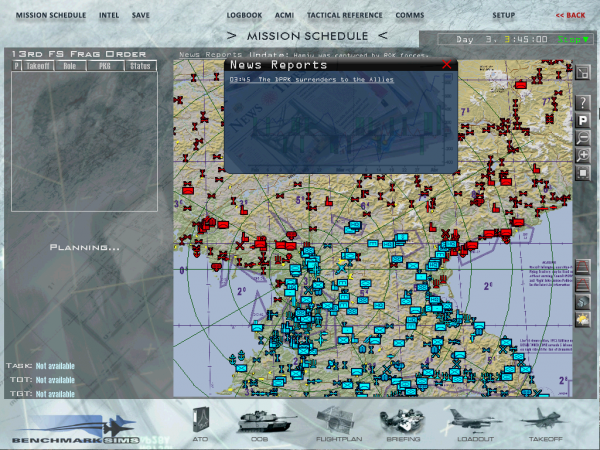The image size is (600, 450).
Task: Click the Day 3, 3:45:00 clock display
Action: [502, 39]
